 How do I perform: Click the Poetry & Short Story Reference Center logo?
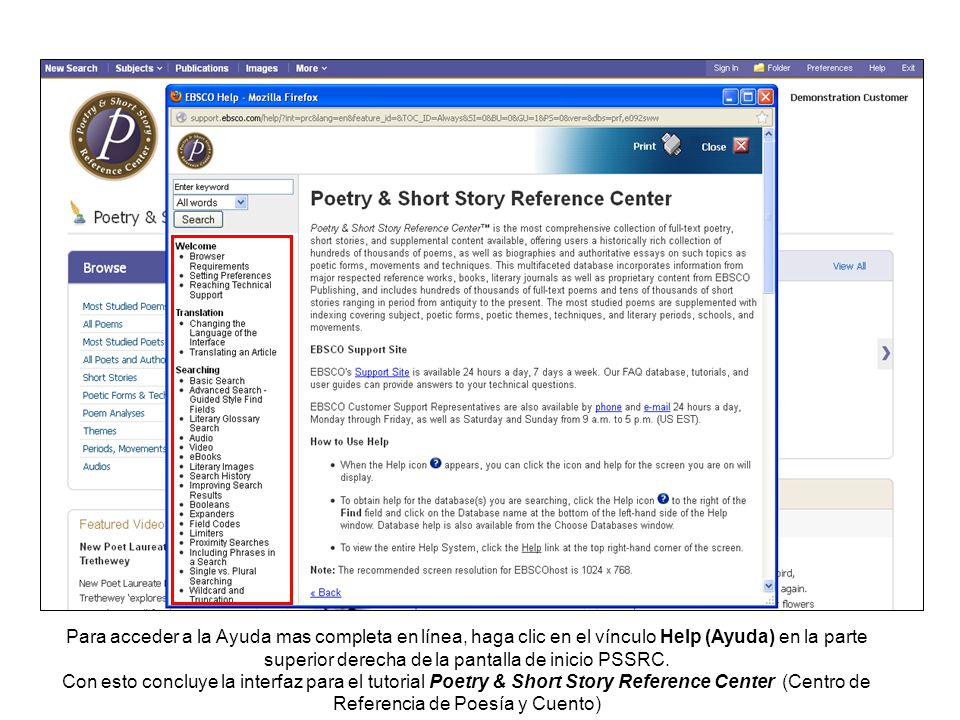pyautogui.click(x=114, y=135)
